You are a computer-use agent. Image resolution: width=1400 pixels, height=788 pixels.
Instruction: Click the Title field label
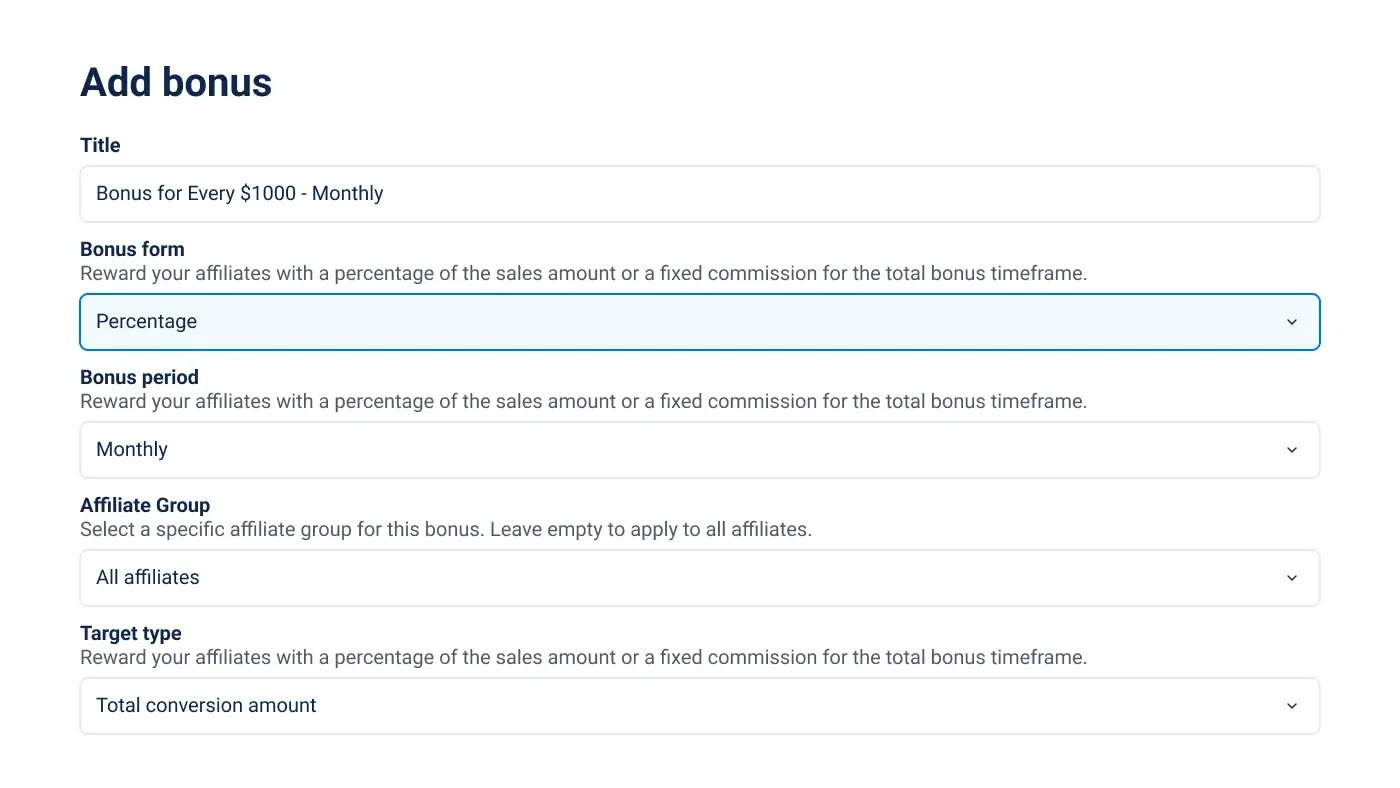[x=100, y=145]
